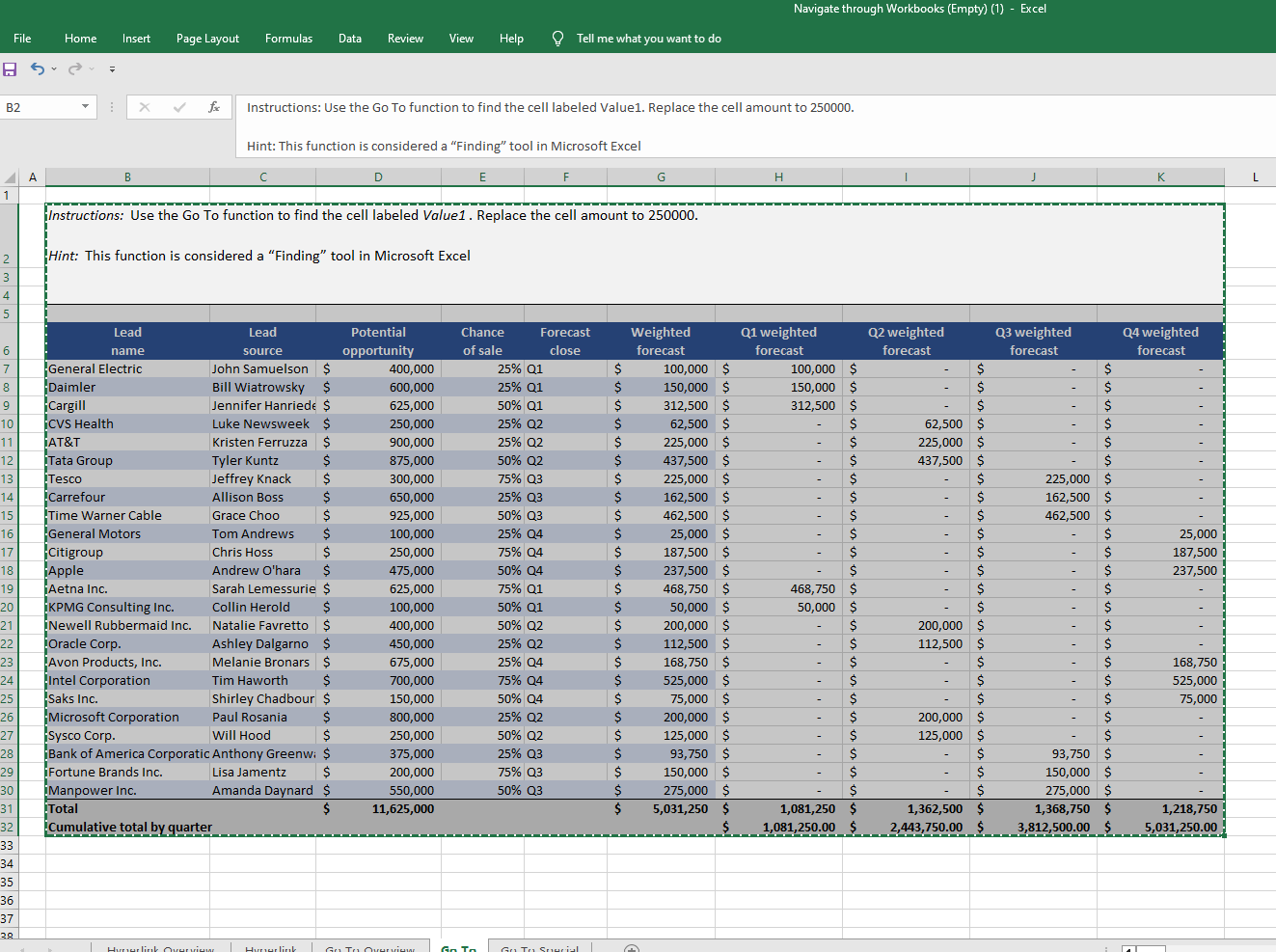Screen dimensions: 1276x952
Task: Click the Undo arrow icon
Action: tap(37, 68)
